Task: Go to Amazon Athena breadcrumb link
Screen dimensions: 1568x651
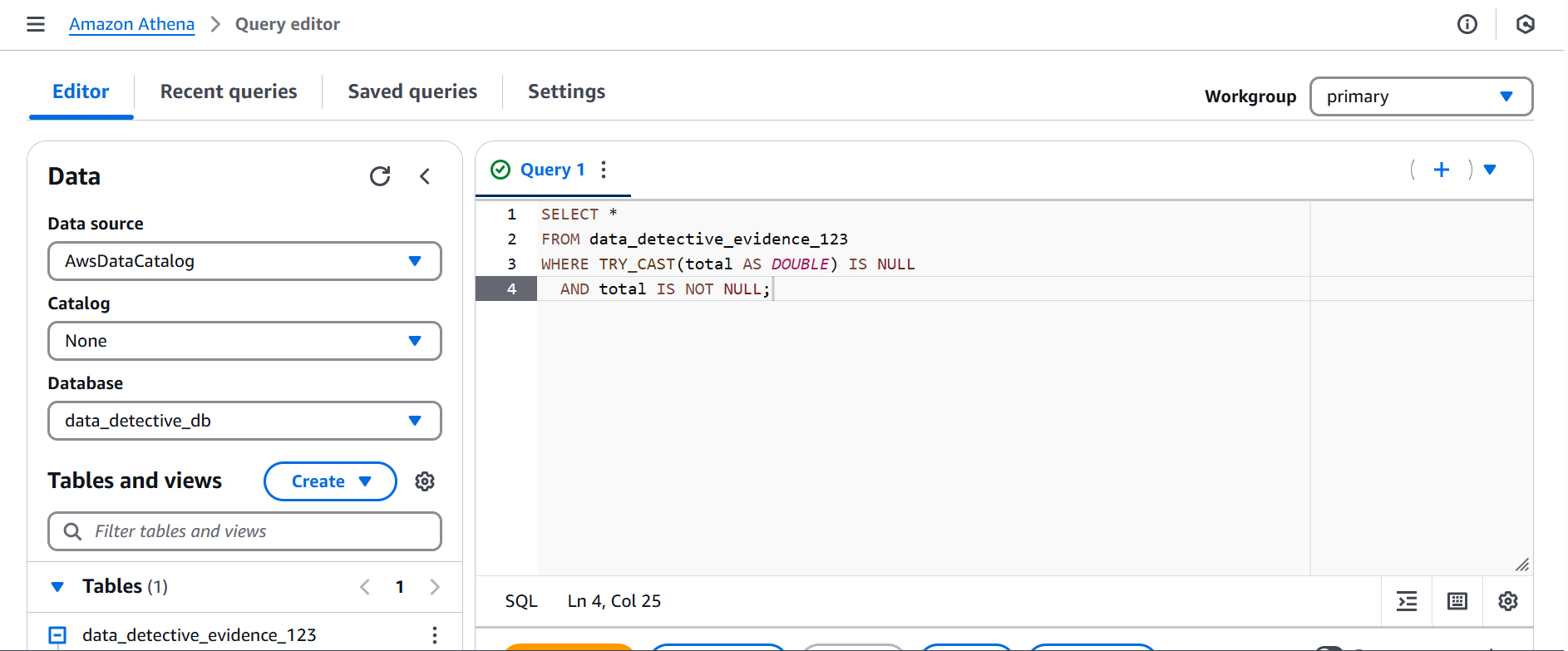Action: pyautogui.click(x=131, y=24)
